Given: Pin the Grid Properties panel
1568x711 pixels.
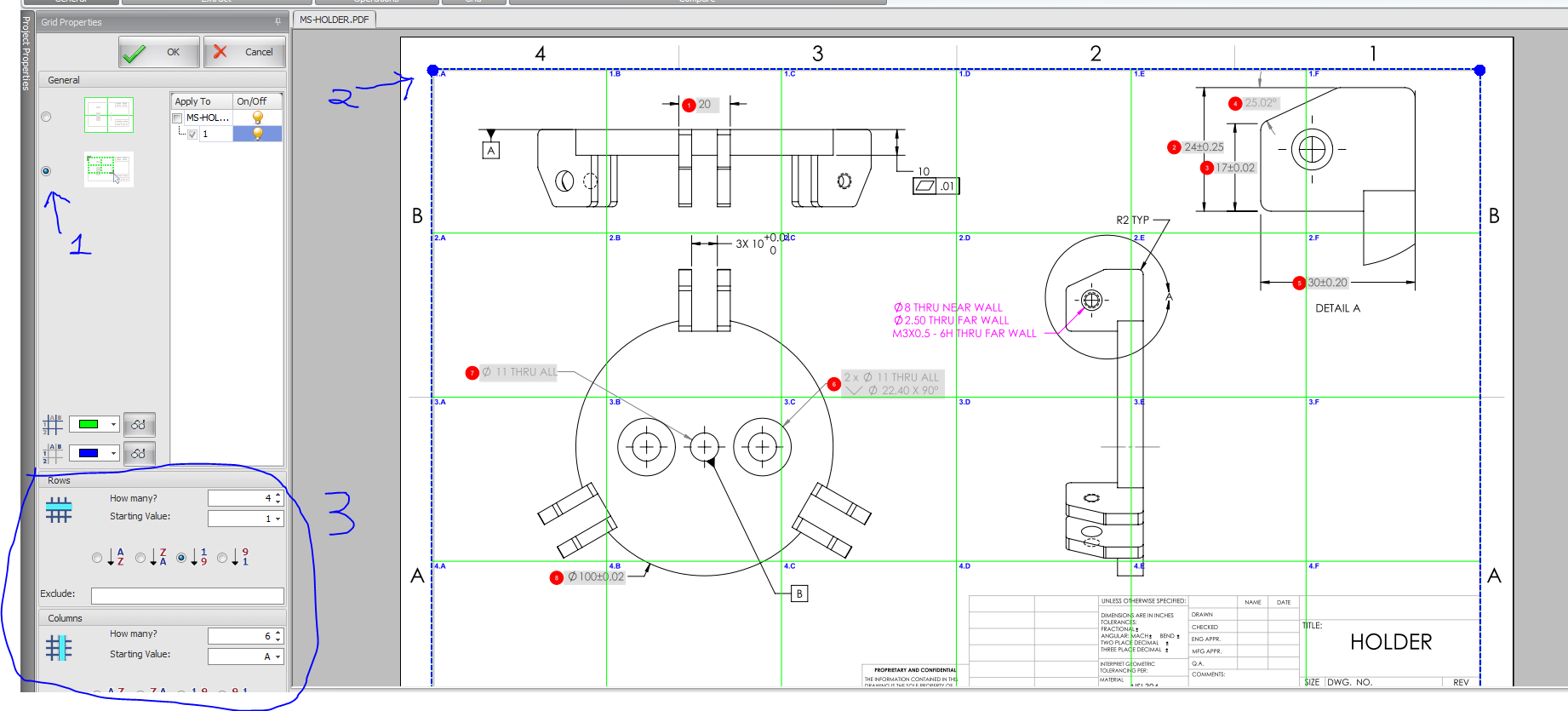Looking at the screenshot, I should coord(278,22).
